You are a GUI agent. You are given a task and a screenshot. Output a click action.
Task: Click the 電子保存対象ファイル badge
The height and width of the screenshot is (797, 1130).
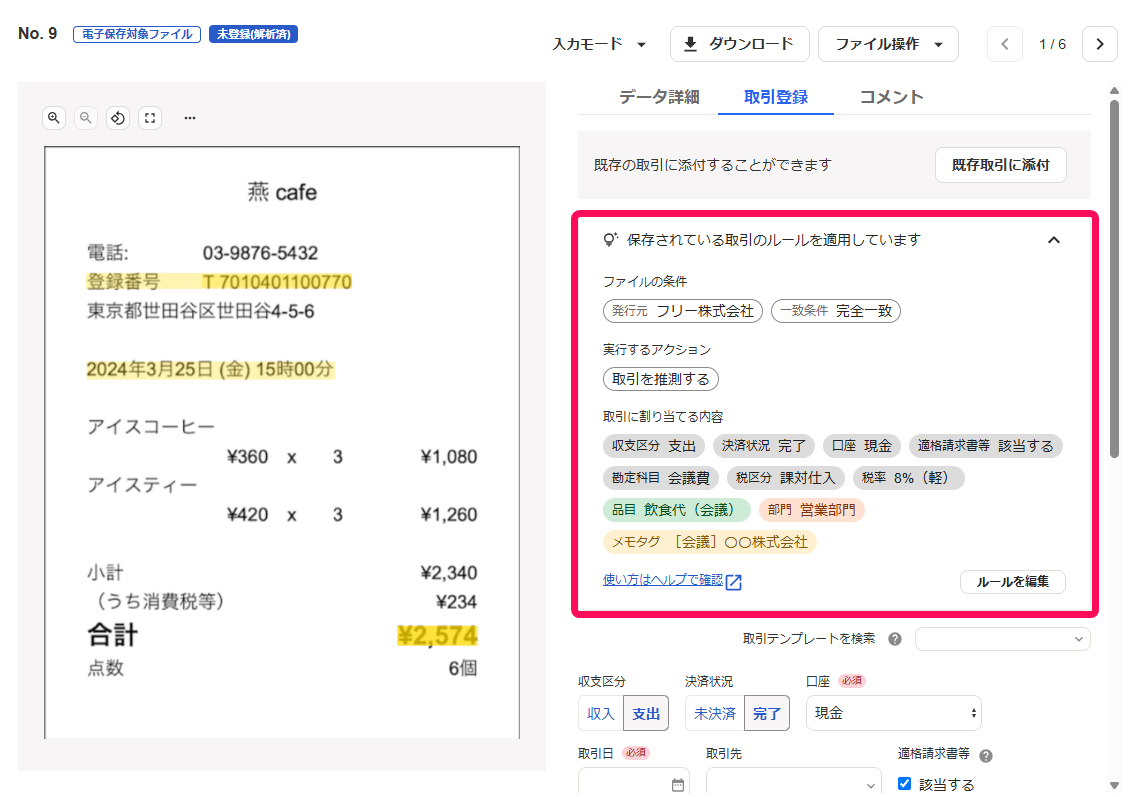[137, 34]
